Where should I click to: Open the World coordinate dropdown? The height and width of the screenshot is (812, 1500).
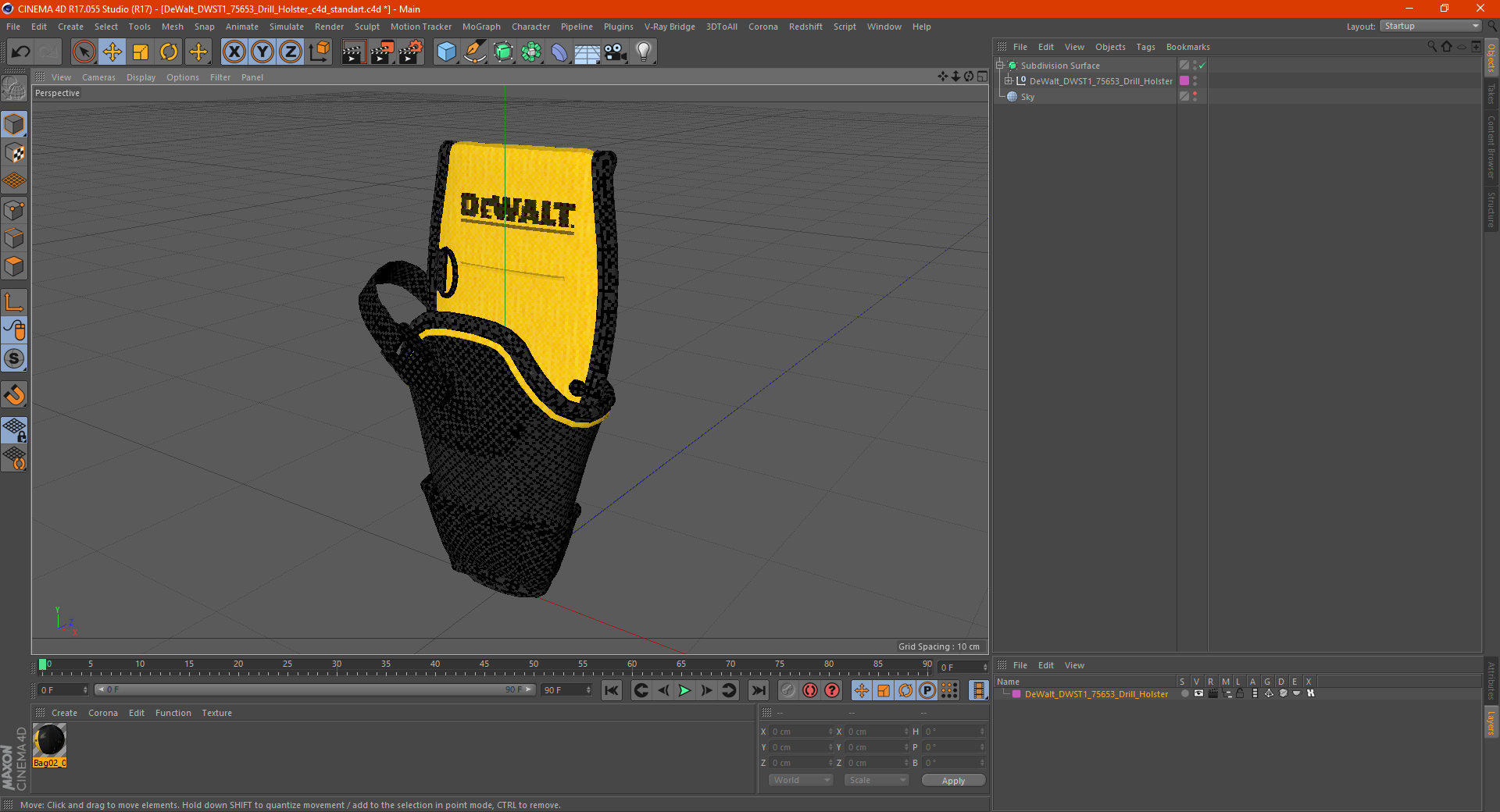(x=801, y=781)
